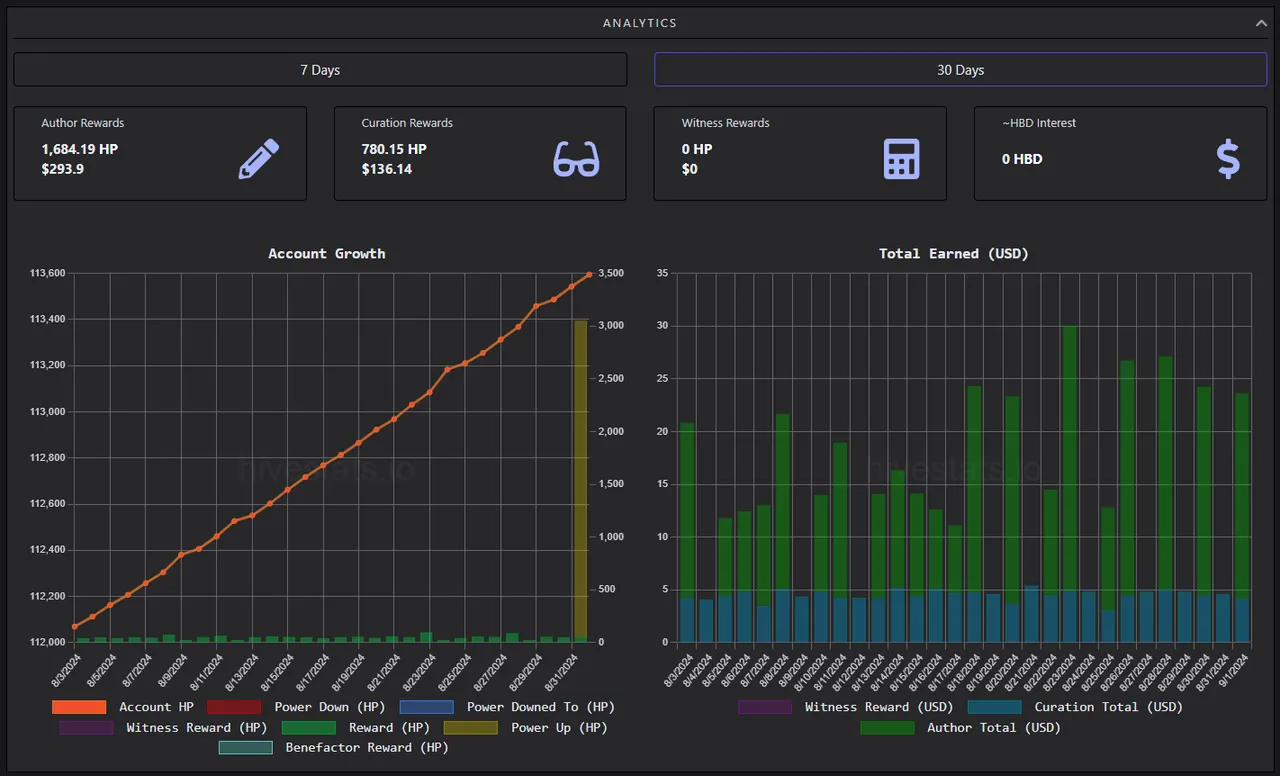This screenshot has height=776, width=1280.
Task: Click the tall Power Up bar on 8/31
Action: pyautogui.click(x=581, y=480)
